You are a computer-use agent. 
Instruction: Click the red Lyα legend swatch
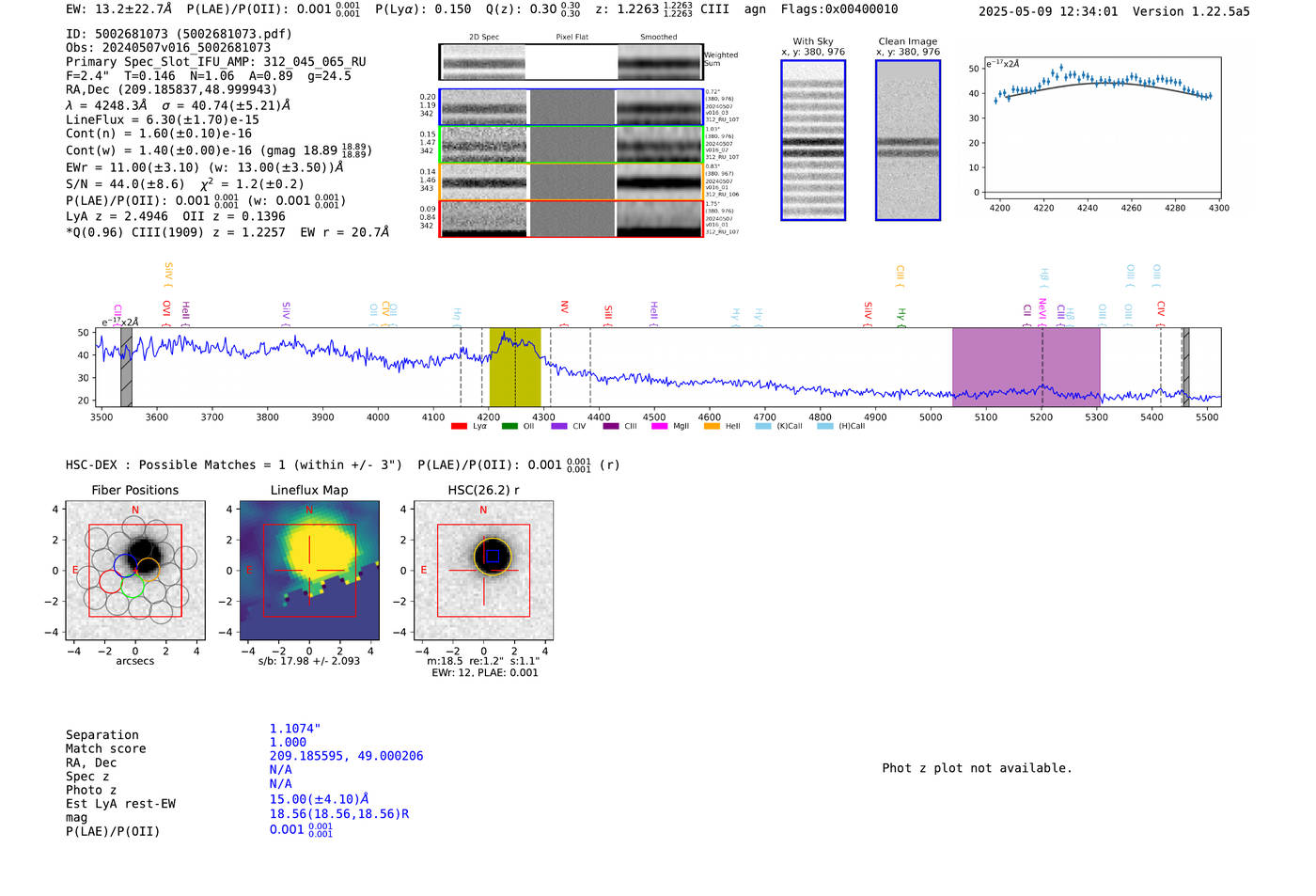(x=459, y=426)
